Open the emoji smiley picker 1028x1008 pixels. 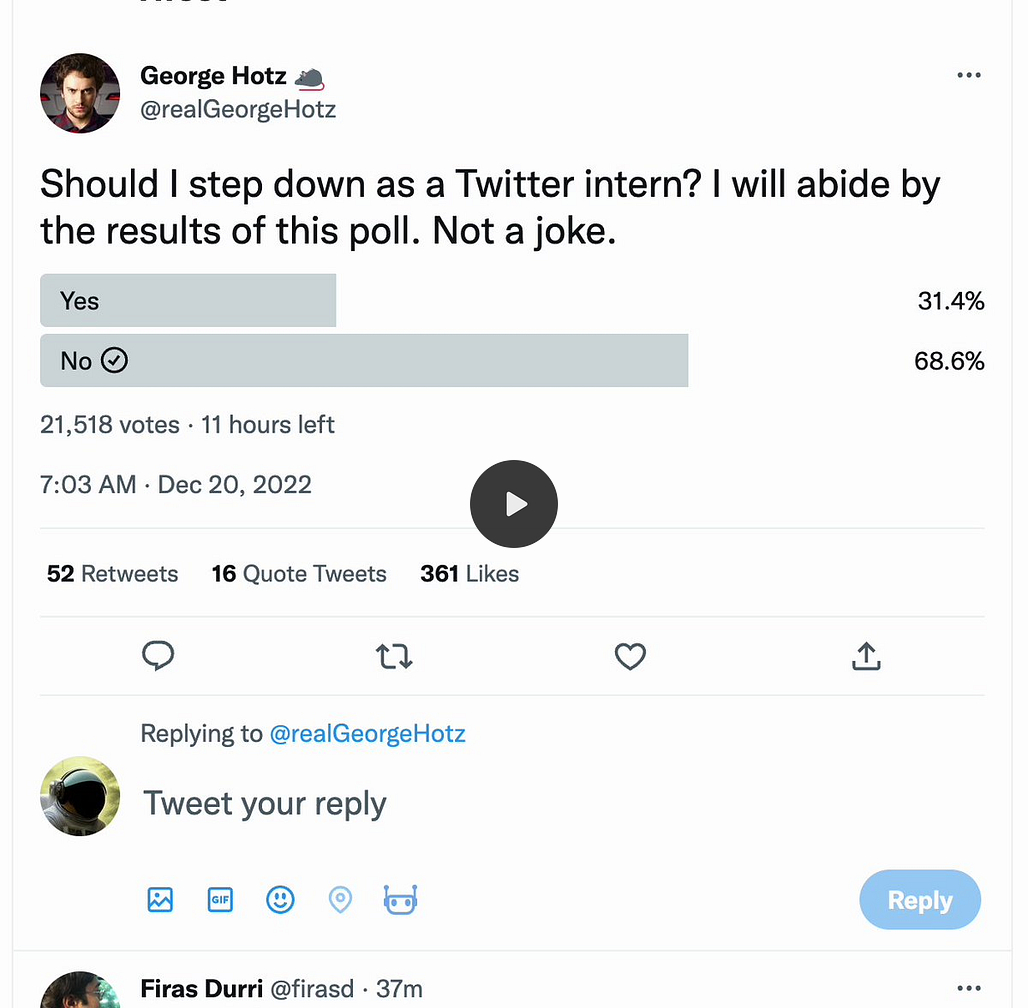click(x=280, y=900)
